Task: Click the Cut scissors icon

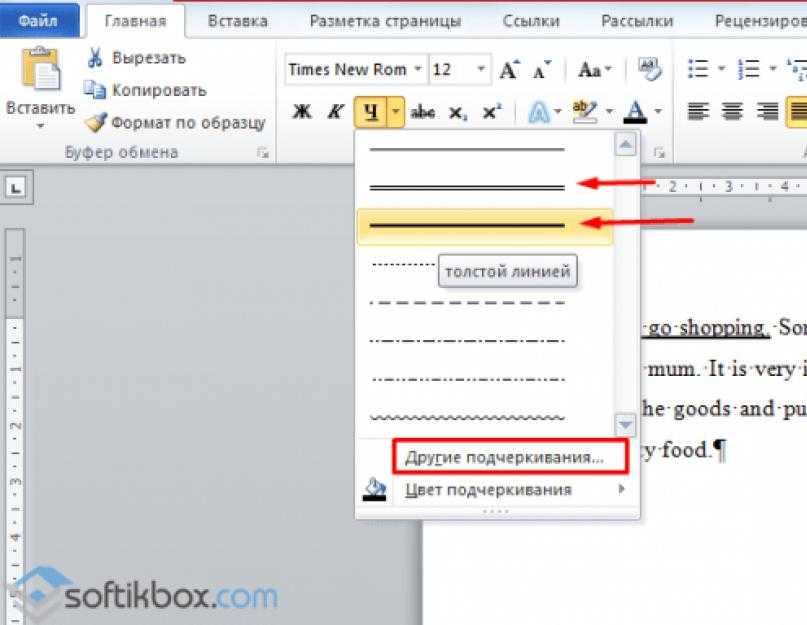Action: (x=95, y=58)
